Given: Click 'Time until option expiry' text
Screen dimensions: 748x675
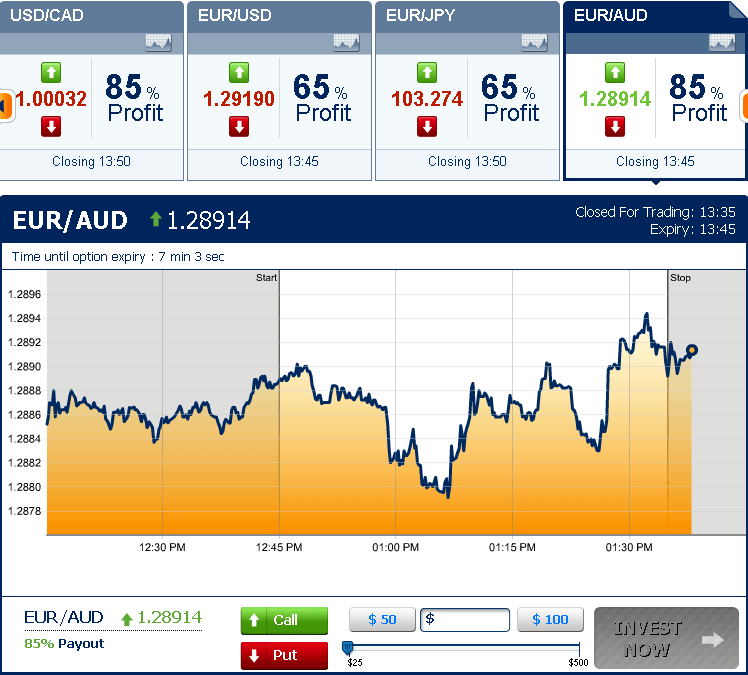Looking at the screenshot, I should coord(78,257).
